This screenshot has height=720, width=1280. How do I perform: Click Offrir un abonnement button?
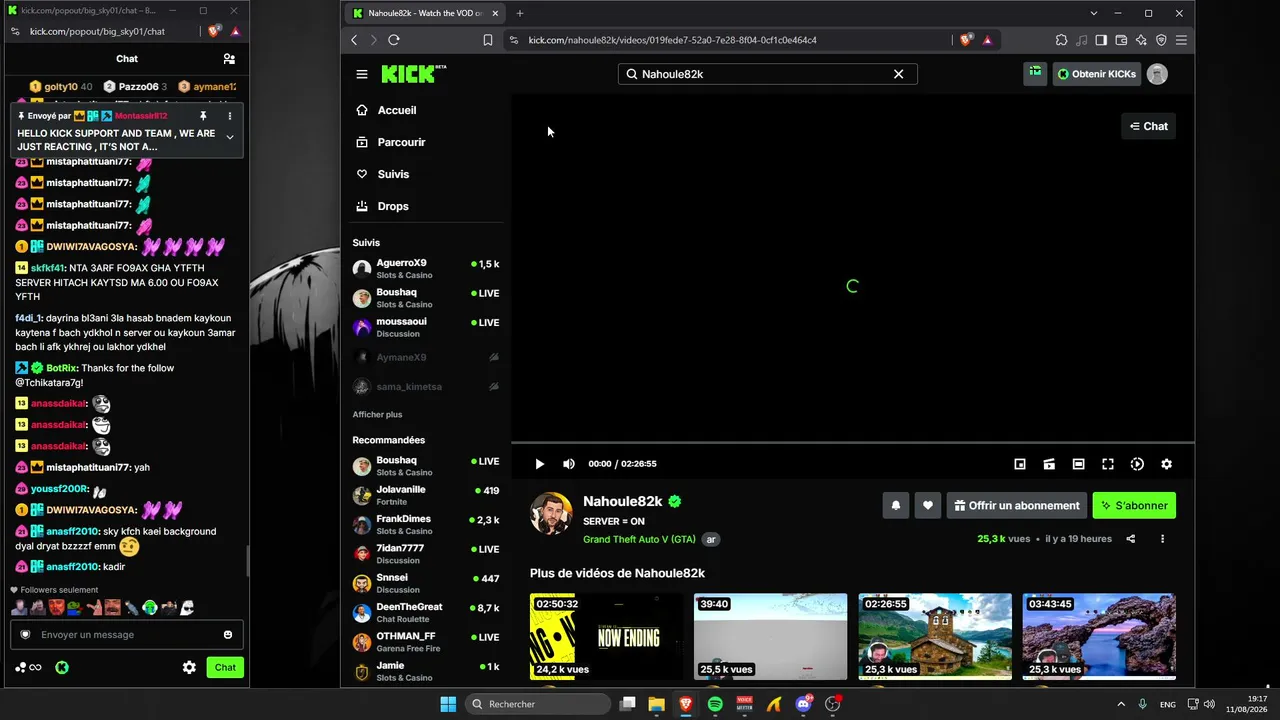click(x=1017, y=506)
